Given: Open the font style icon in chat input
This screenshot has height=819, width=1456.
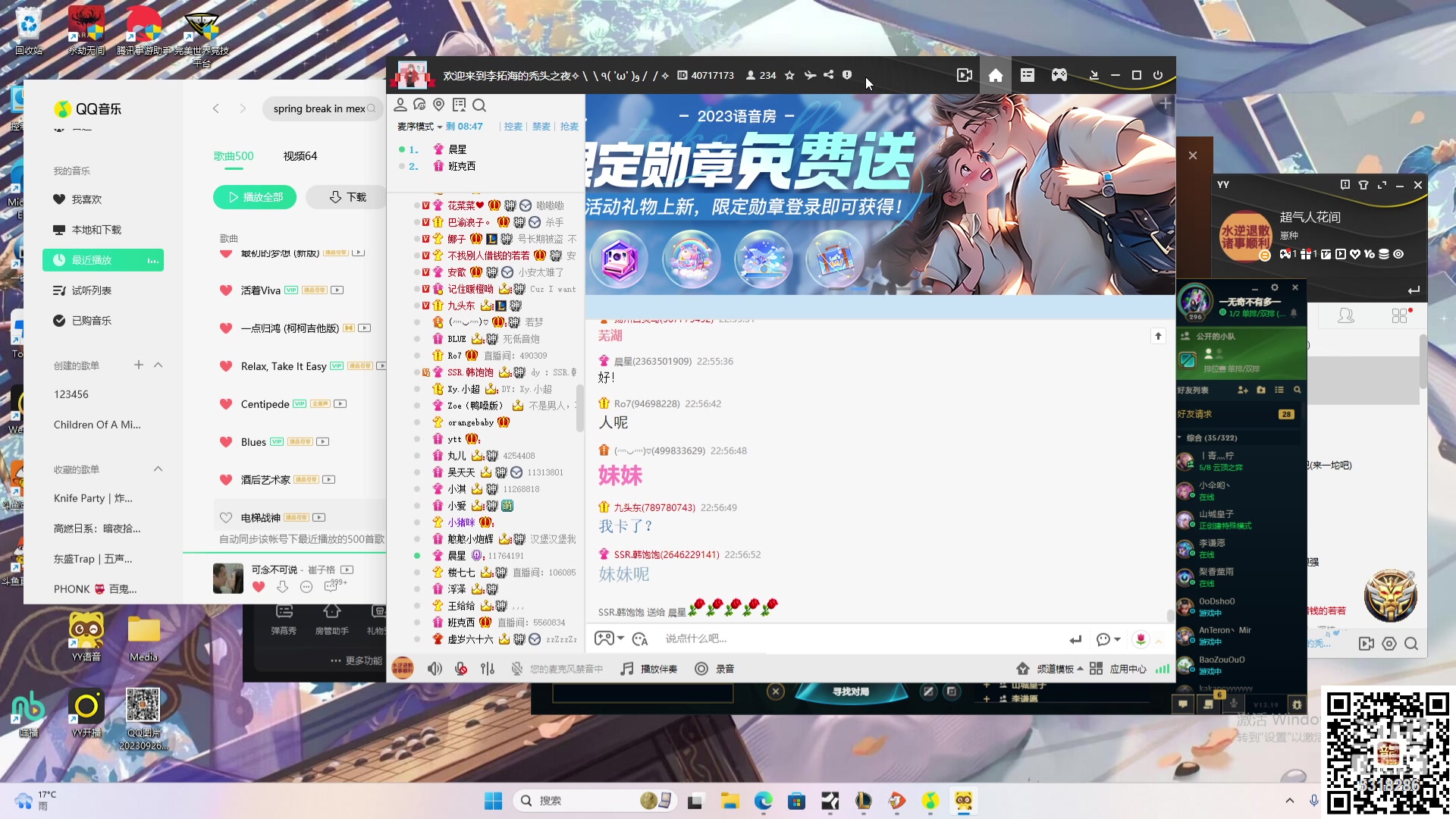Looking at the screenshot, I should click(x=640, y=639).
